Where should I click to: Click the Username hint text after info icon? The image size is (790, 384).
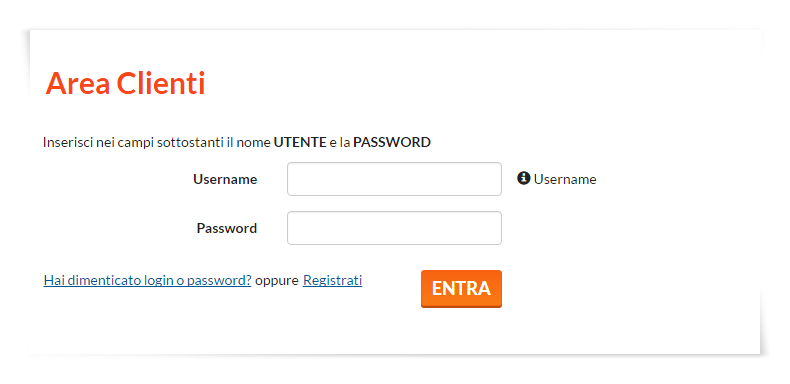pyautogui.click(x=565, y=179)
